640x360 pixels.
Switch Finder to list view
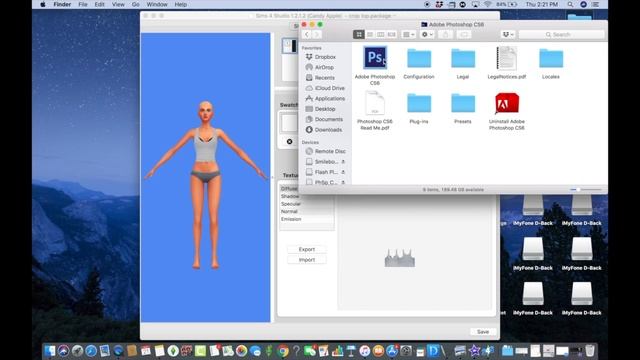(x=370, y=35)
